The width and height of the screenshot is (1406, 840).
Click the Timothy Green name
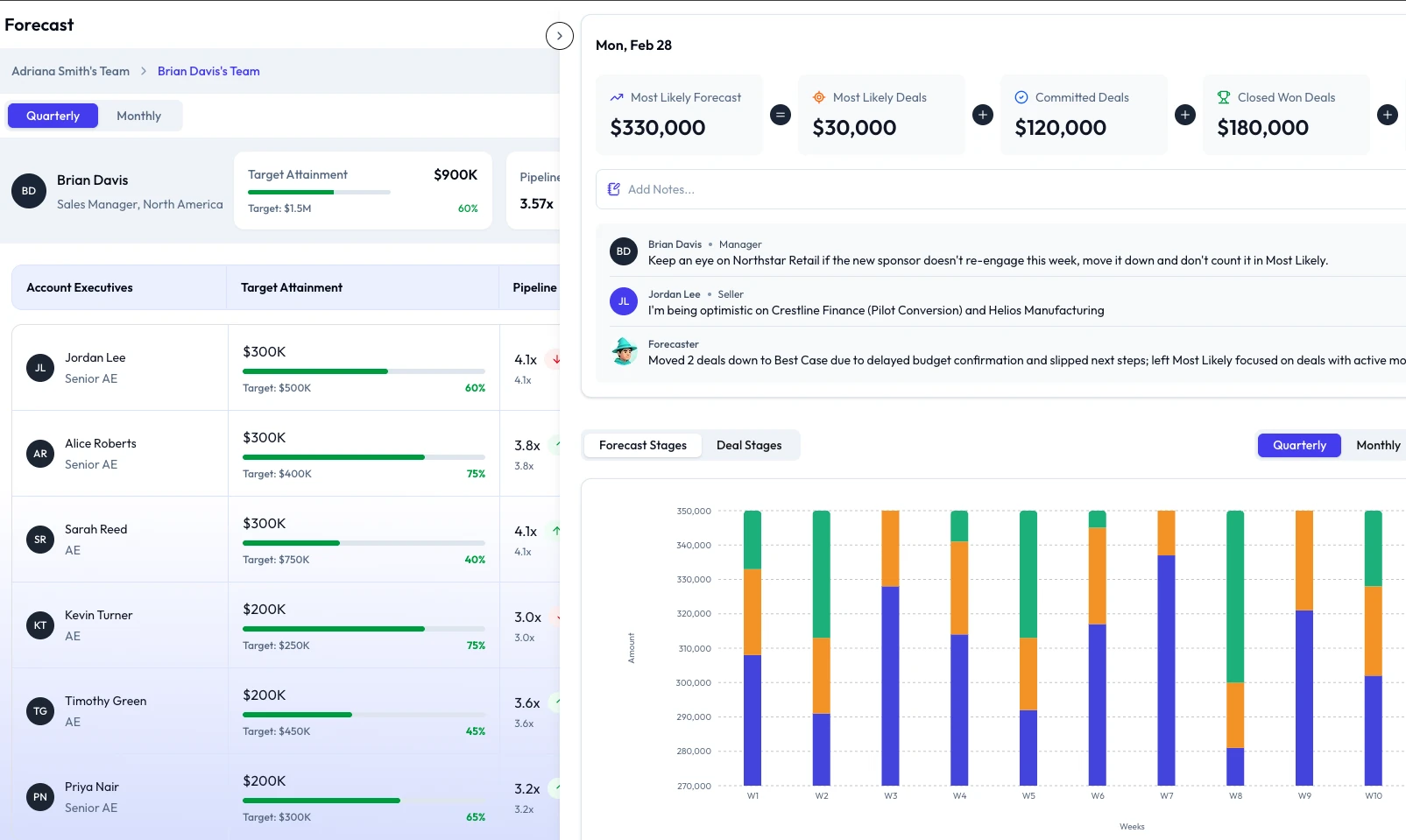[x=105, y=701]
